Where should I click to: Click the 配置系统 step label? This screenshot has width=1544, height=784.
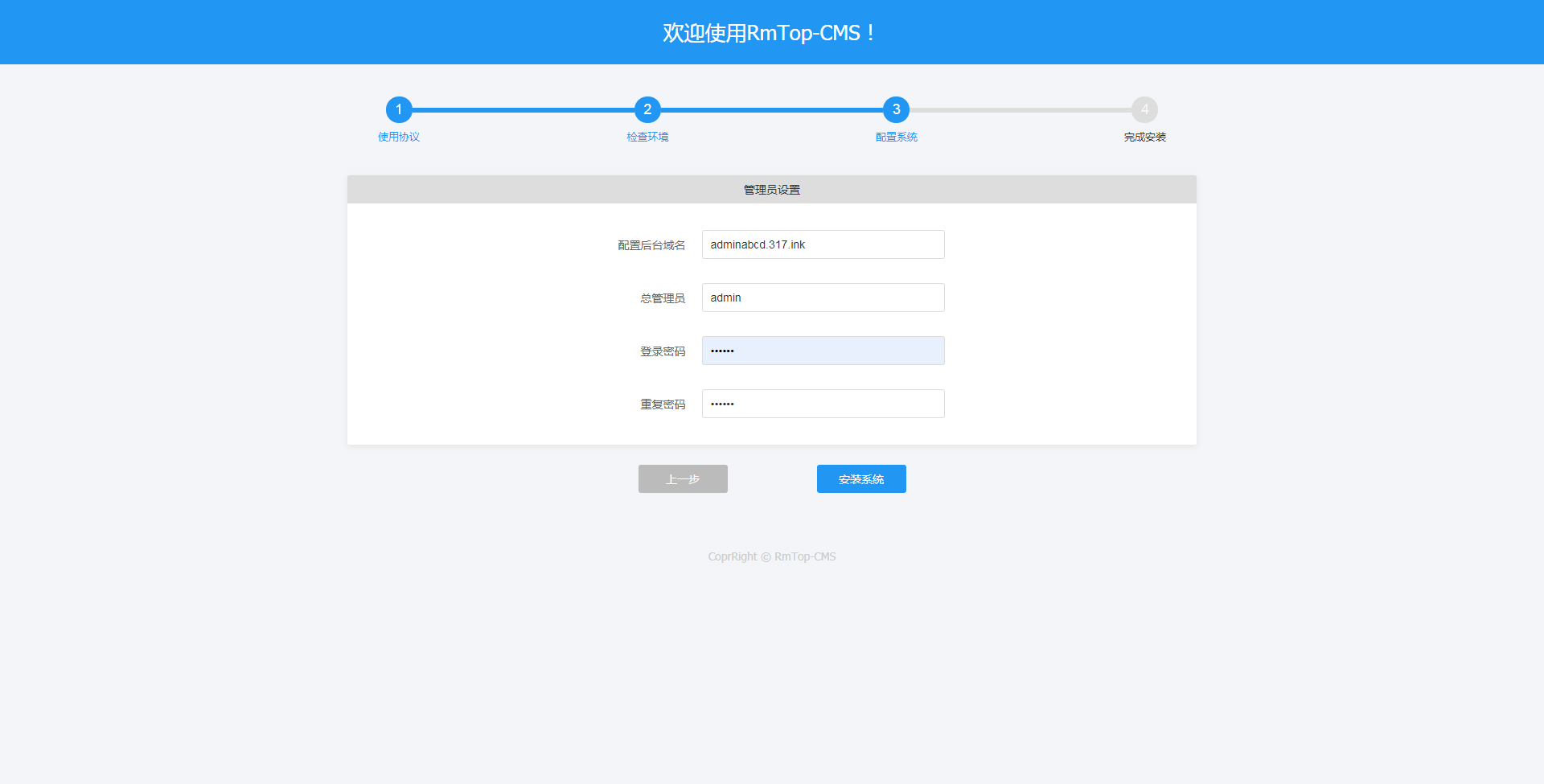pos(896,137)
